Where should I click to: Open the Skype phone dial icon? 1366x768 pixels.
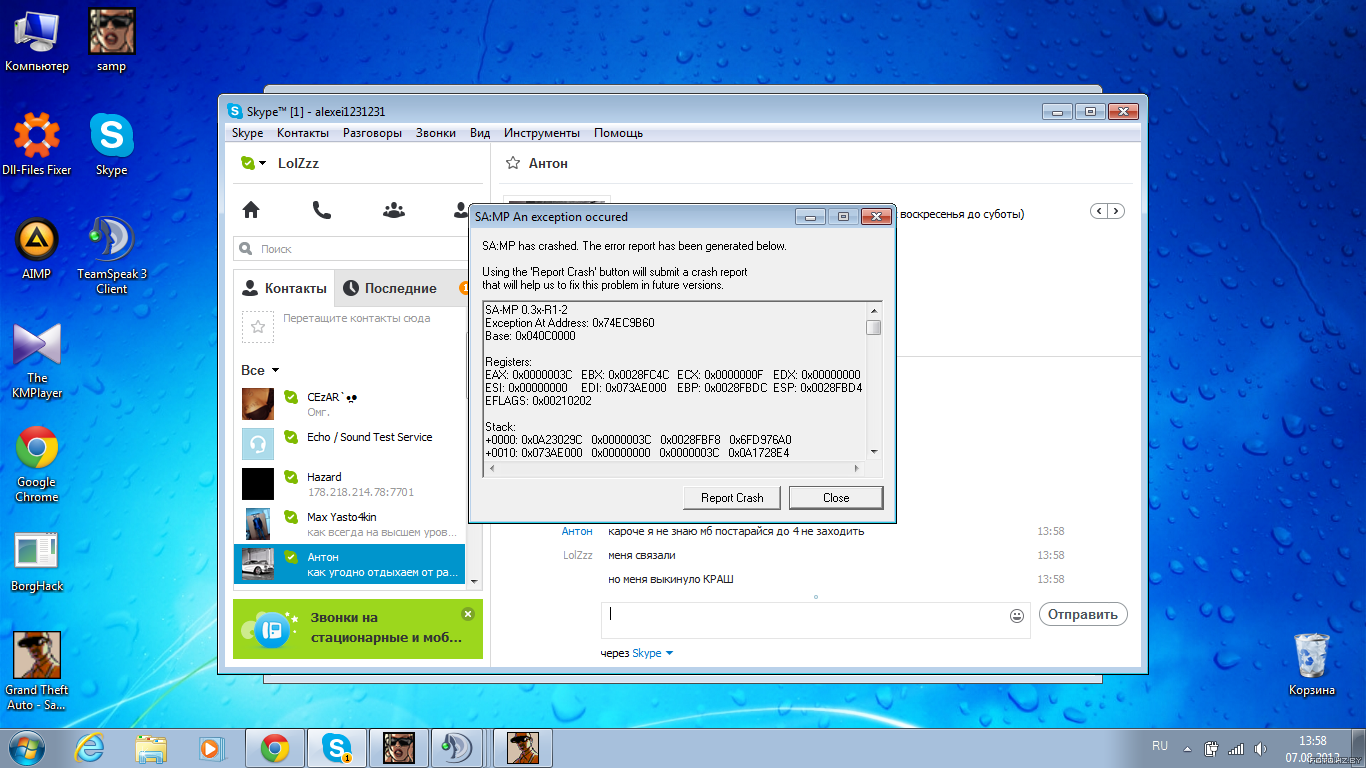(x=321, y=210)
